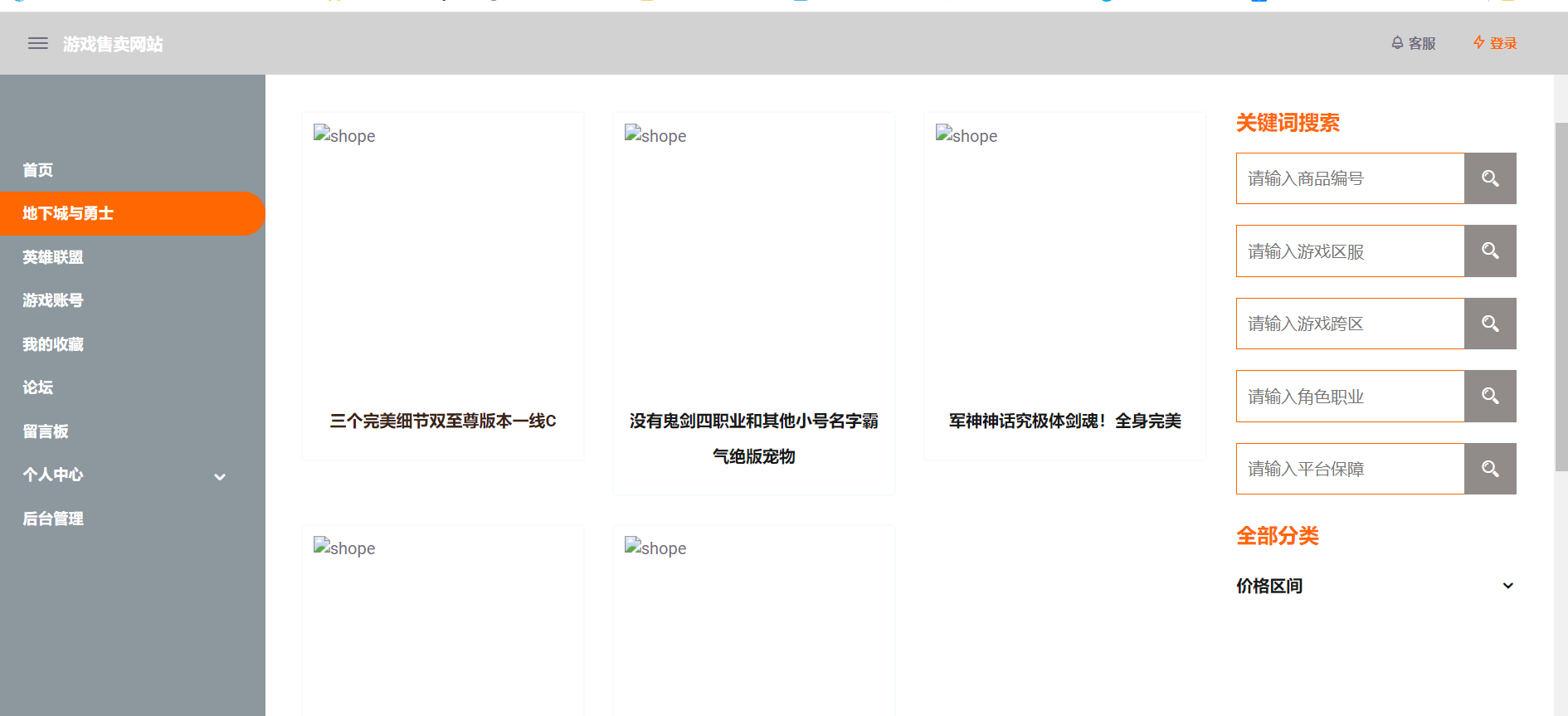Open the hamburger menu icon
1568x716 pixels.
click(38, 43)
